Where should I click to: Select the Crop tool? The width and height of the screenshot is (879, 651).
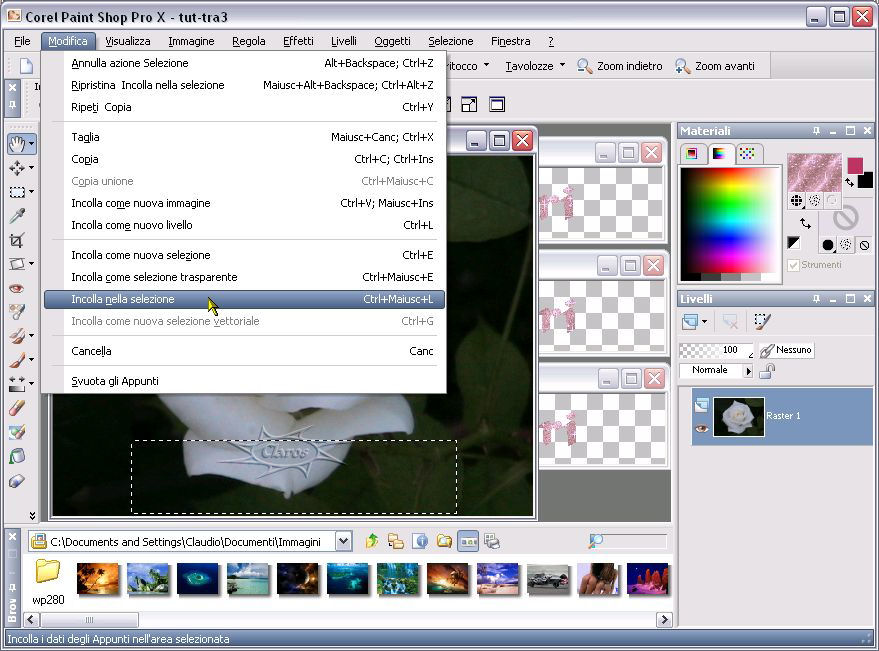[17, 241]
